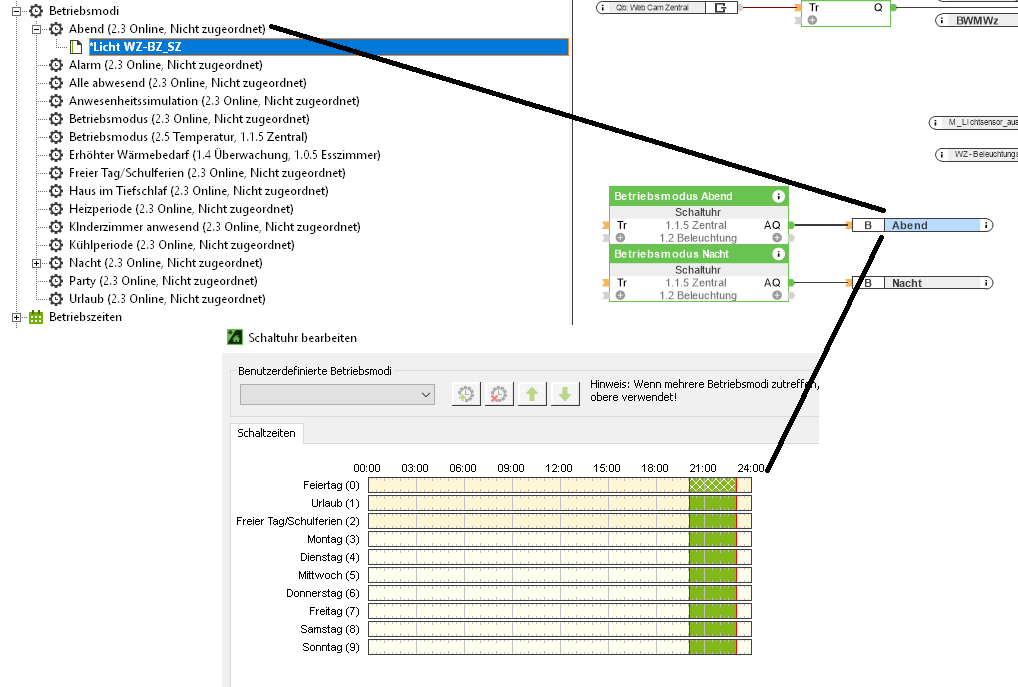This screenshot has height=687, width=1018.
Task: Click info icon of M_Lichtsensor_aus element
Action: (936, 123)
